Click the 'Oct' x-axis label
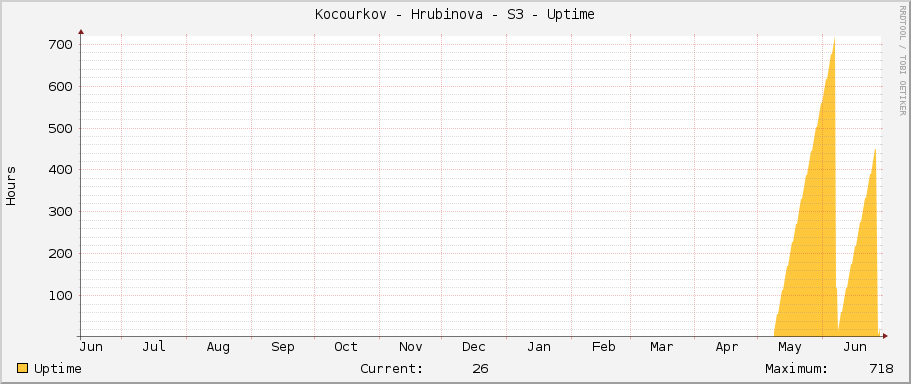The image size is (911, 384). (346, 347)
